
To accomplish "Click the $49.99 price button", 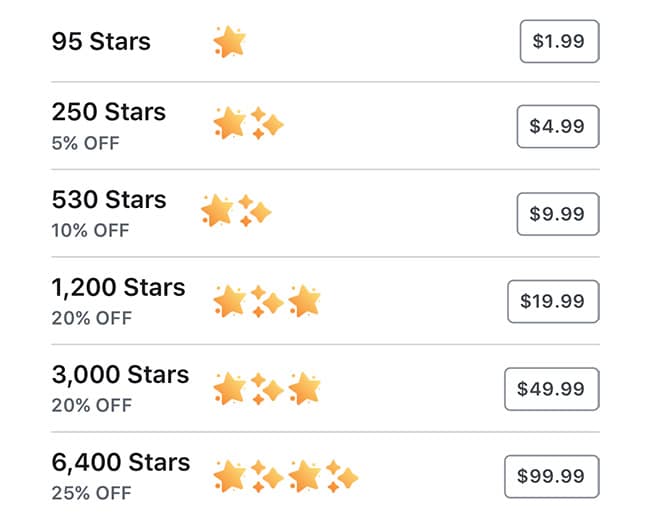I will [552, 389].
